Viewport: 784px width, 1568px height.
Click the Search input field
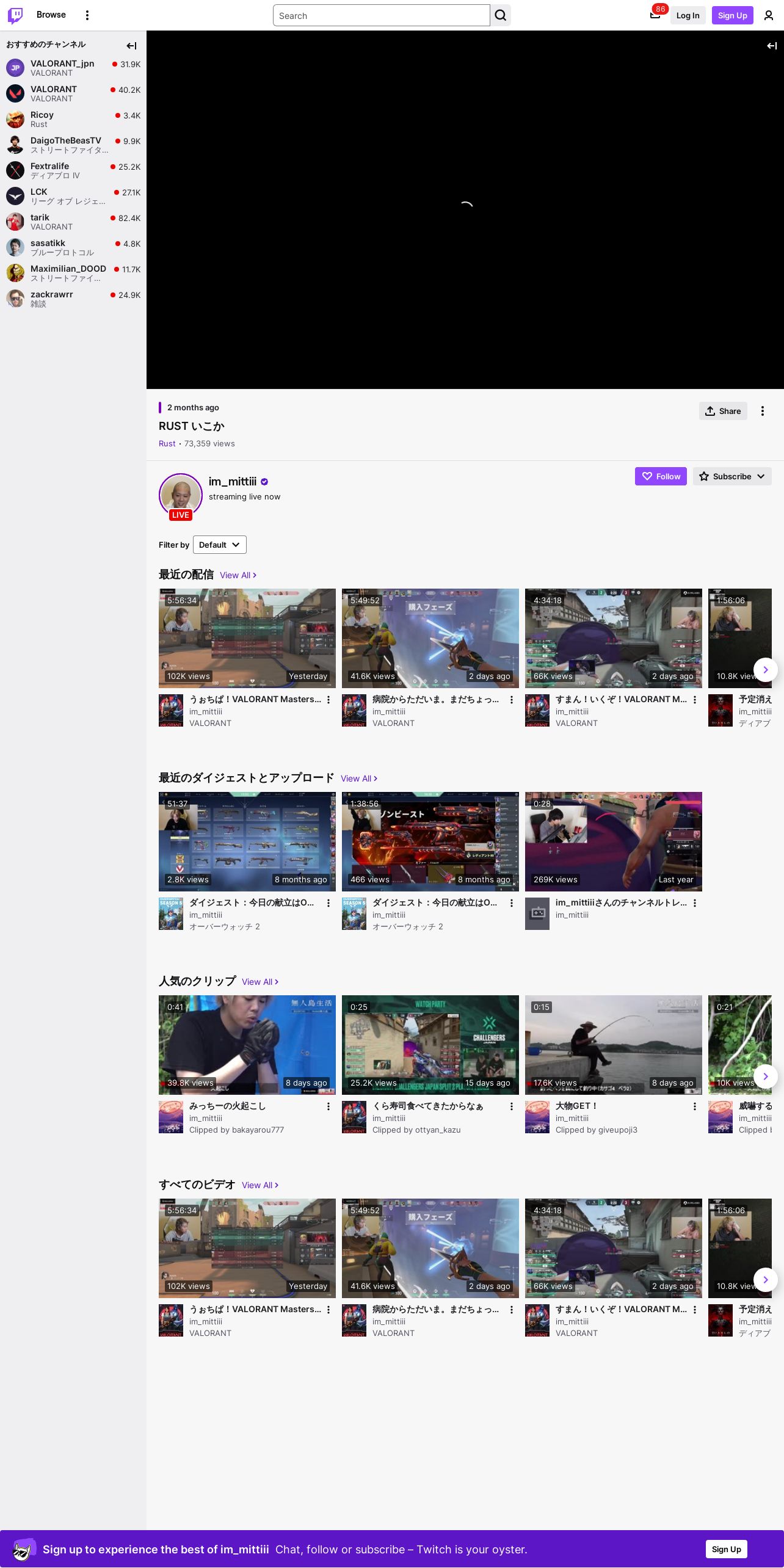coord(382,15)
